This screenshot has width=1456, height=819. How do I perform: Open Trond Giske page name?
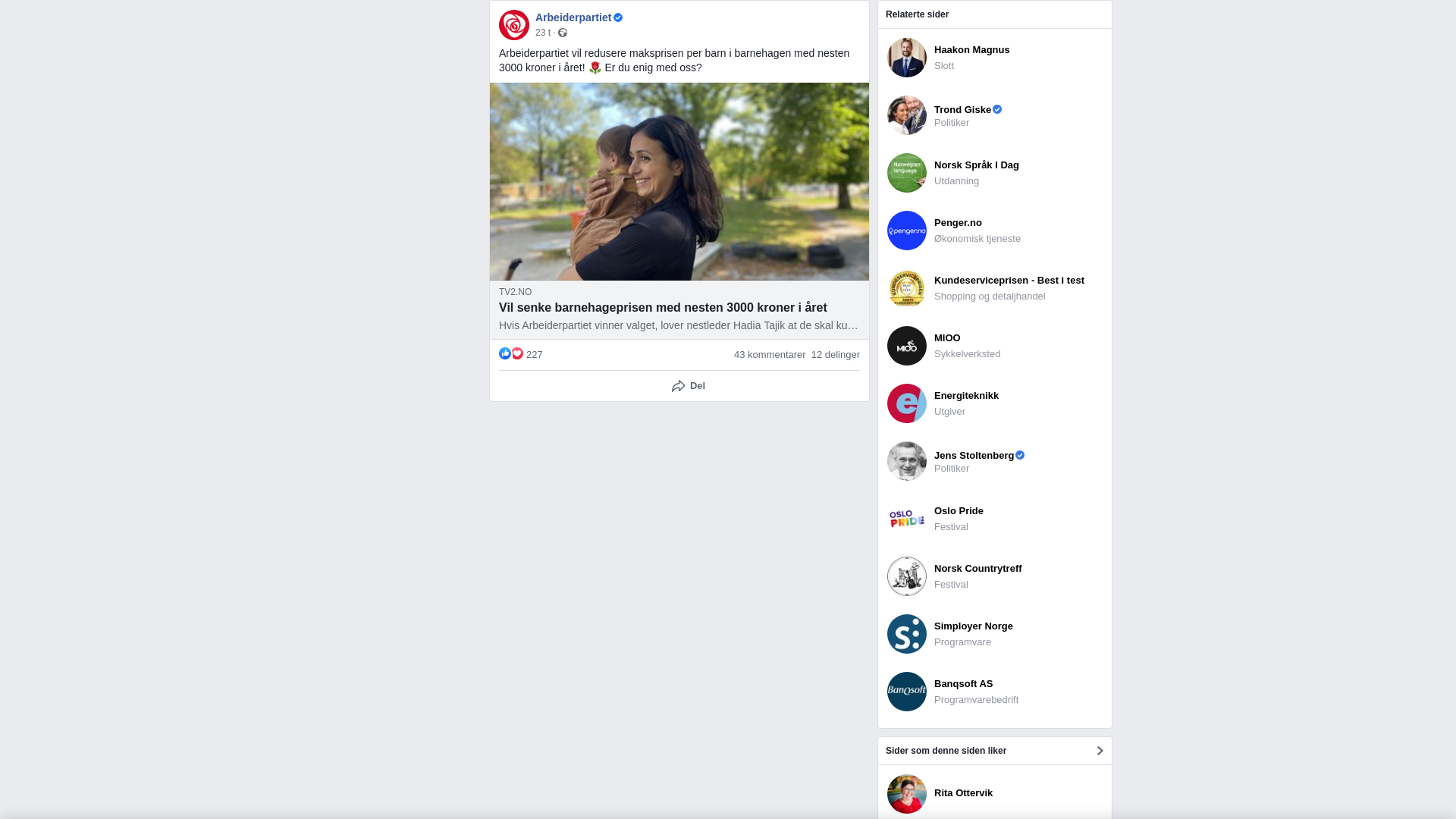(x=962, y=109)
